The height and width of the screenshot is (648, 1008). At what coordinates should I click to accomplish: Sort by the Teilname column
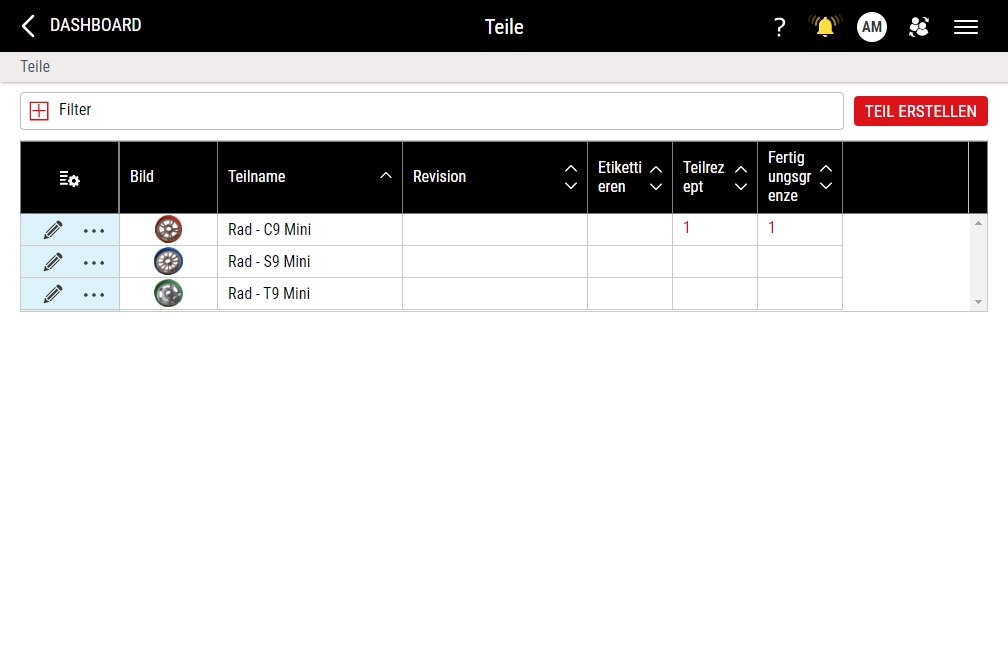point(386,176)
